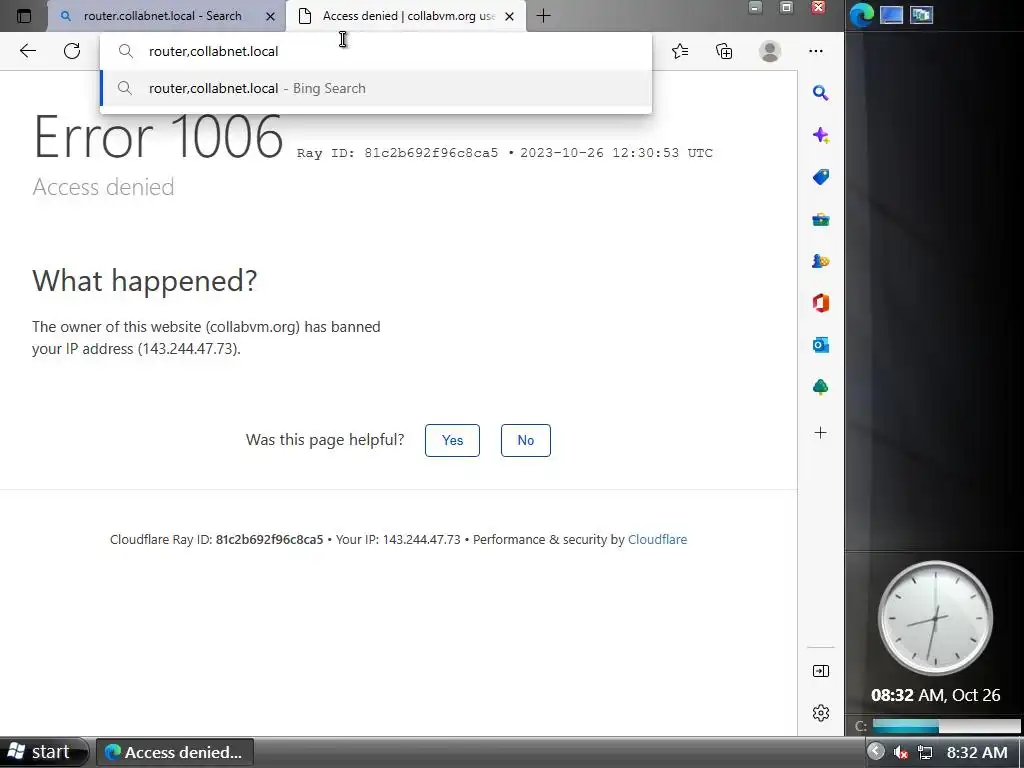Click the analog clock desktop gadget
This screenshot has height=768, width=1024.
pyautogui.click(x=935, y=618)
